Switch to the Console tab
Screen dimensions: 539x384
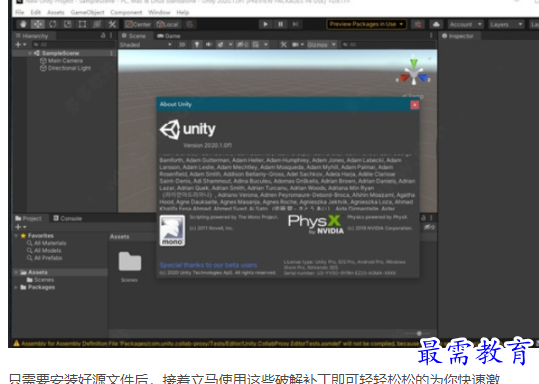[x=68, y=218]
